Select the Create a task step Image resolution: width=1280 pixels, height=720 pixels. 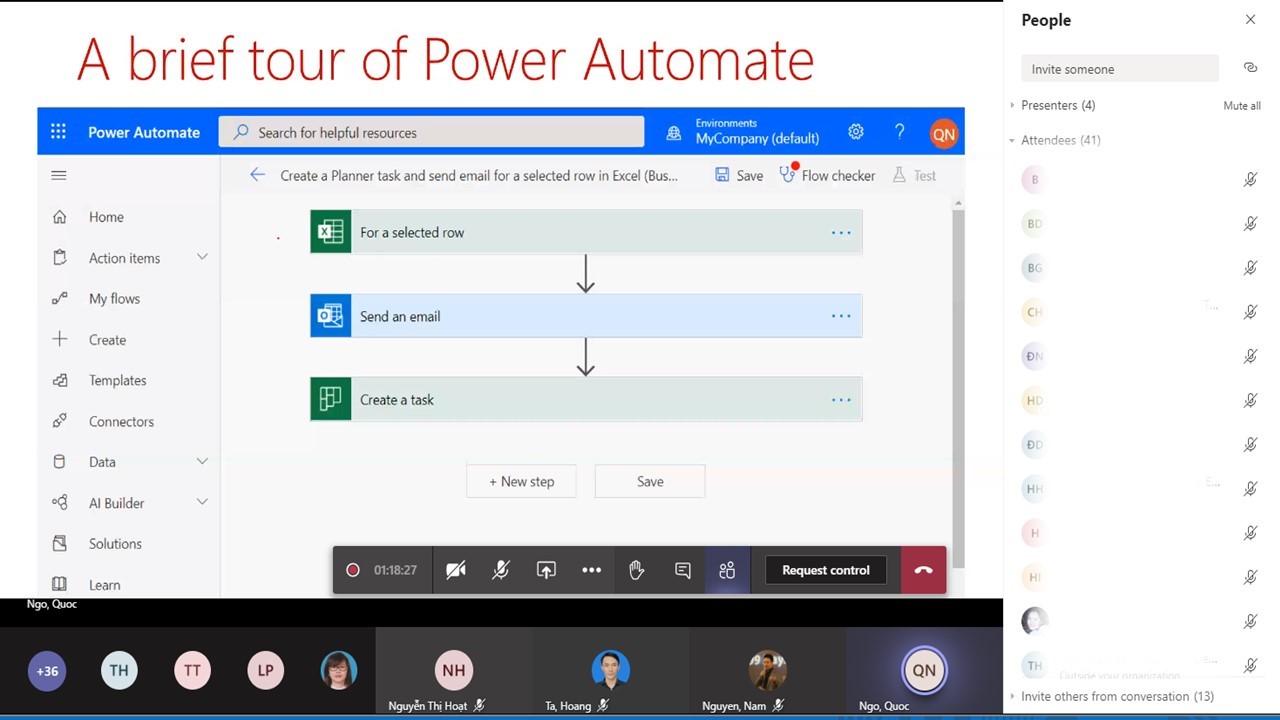click(x=586, y=399)
